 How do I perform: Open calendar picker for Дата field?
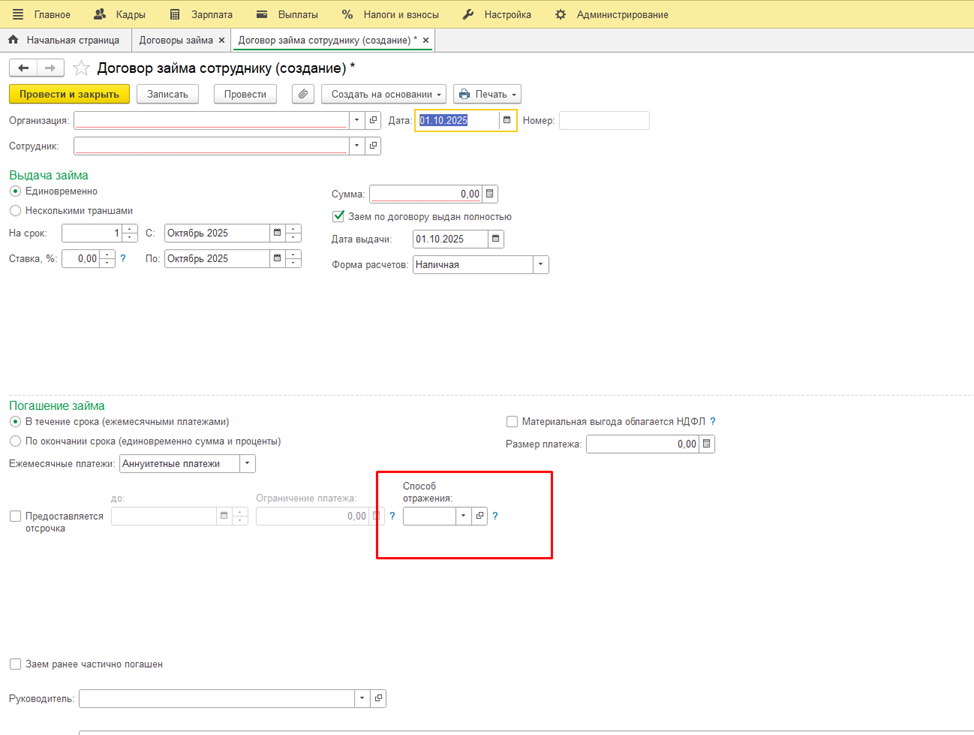(x=507, y=120)
